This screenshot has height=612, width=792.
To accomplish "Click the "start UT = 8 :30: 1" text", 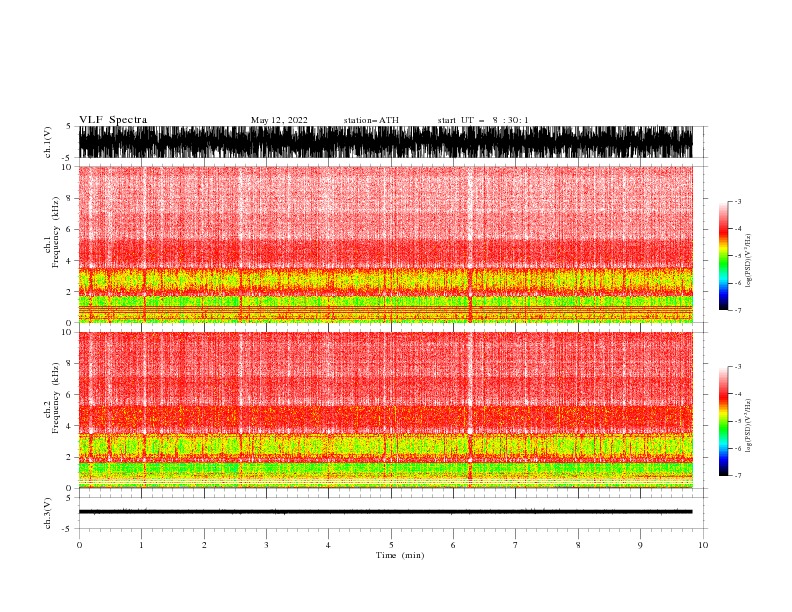I will [x=483, y=120].
